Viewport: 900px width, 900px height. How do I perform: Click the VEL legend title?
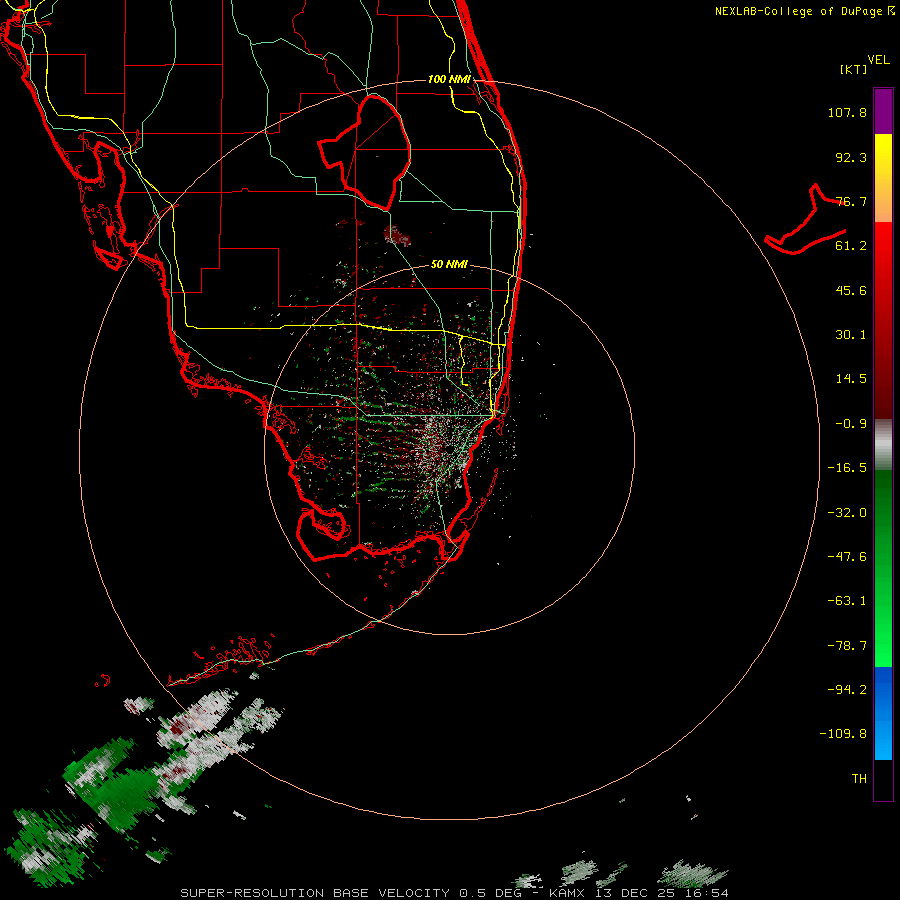(878, 60)
